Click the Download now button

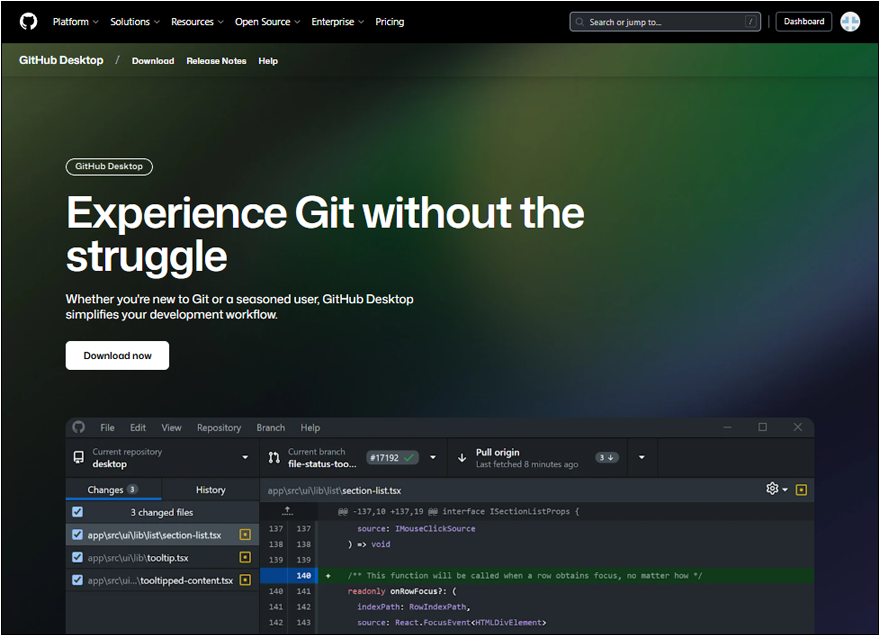[117, 355]
